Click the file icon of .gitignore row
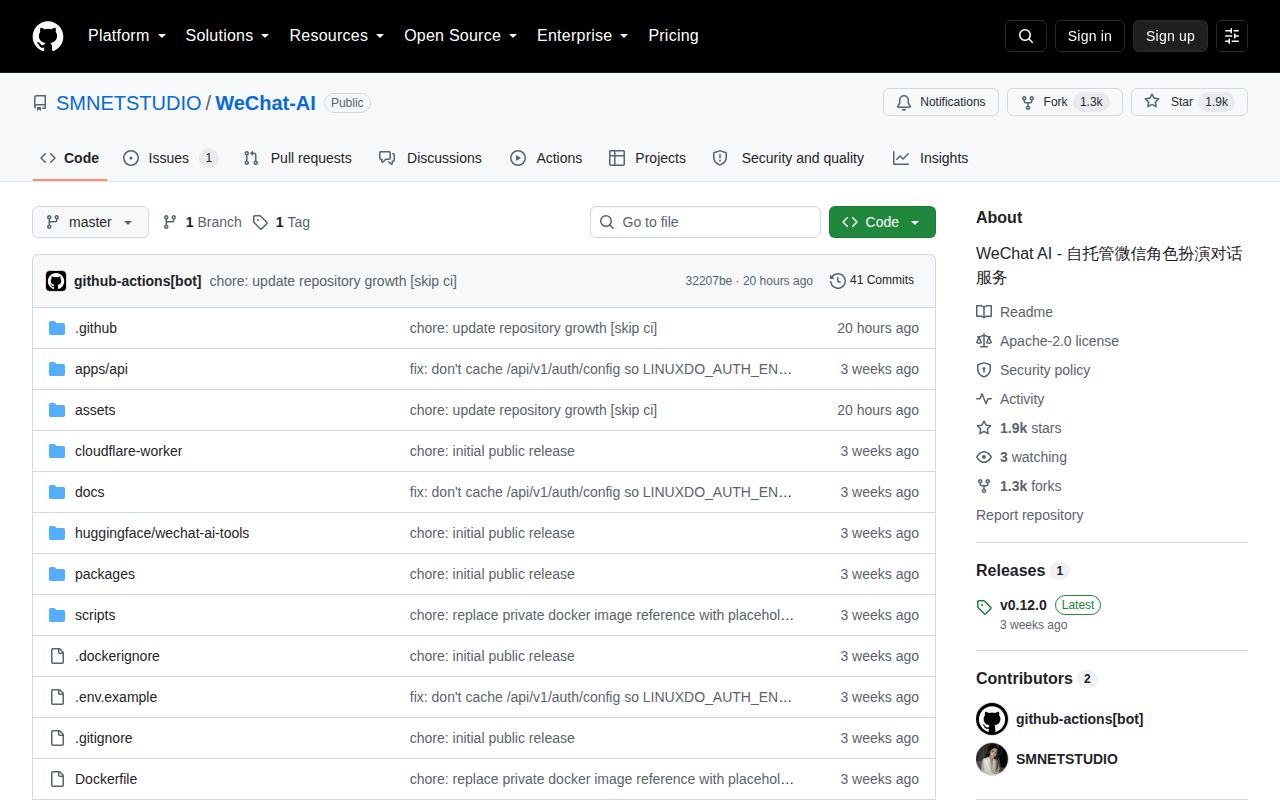 (x=57, y=738)
